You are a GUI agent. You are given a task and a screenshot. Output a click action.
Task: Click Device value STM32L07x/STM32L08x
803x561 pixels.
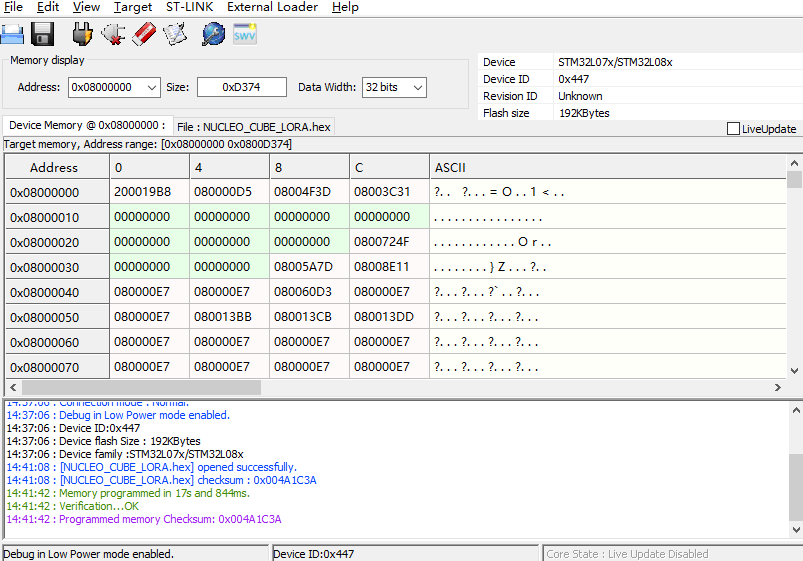click(x=615, y=62)
